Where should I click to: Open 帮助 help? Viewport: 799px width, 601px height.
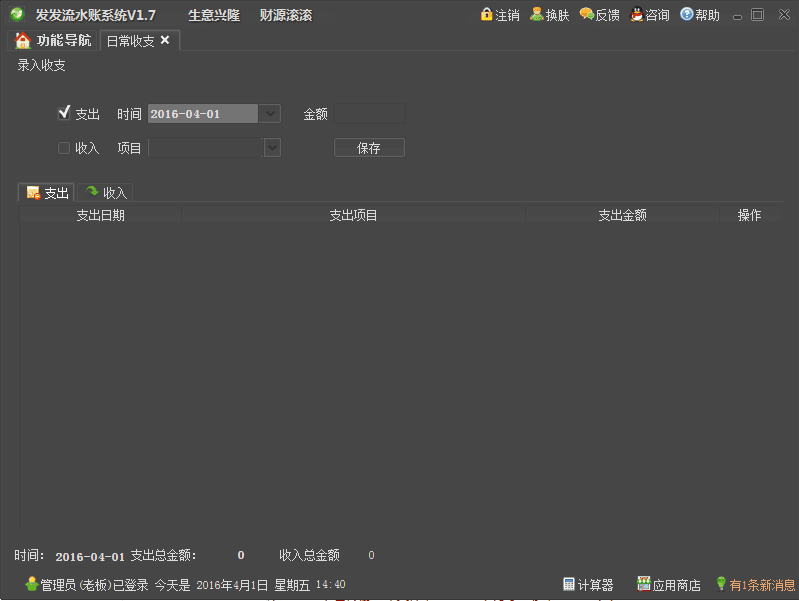coord(687,15)
